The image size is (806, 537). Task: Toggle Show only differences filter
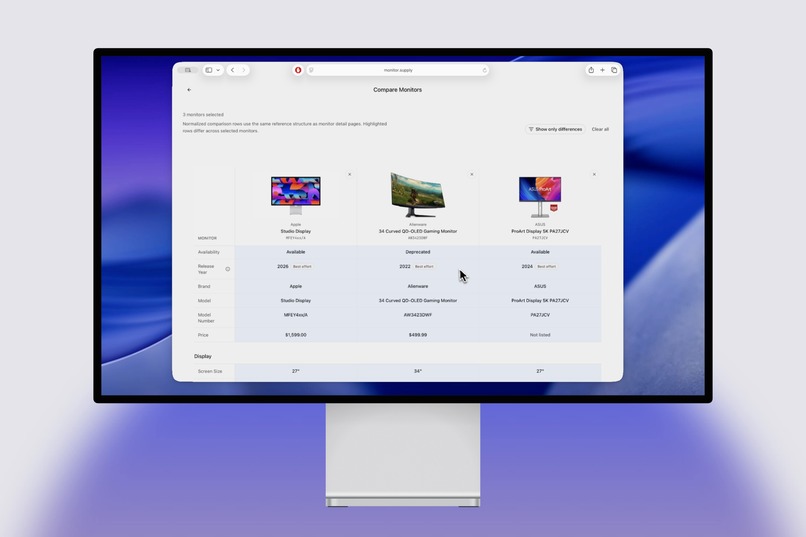point(555,129)
